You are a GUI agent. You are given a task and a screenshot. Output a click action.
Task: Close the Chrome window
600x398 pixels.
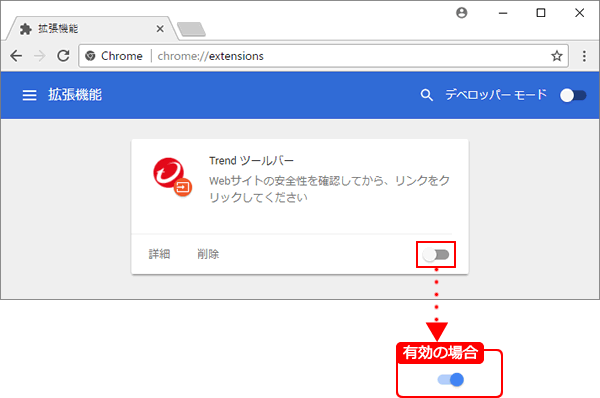click(x=579, y=13)
